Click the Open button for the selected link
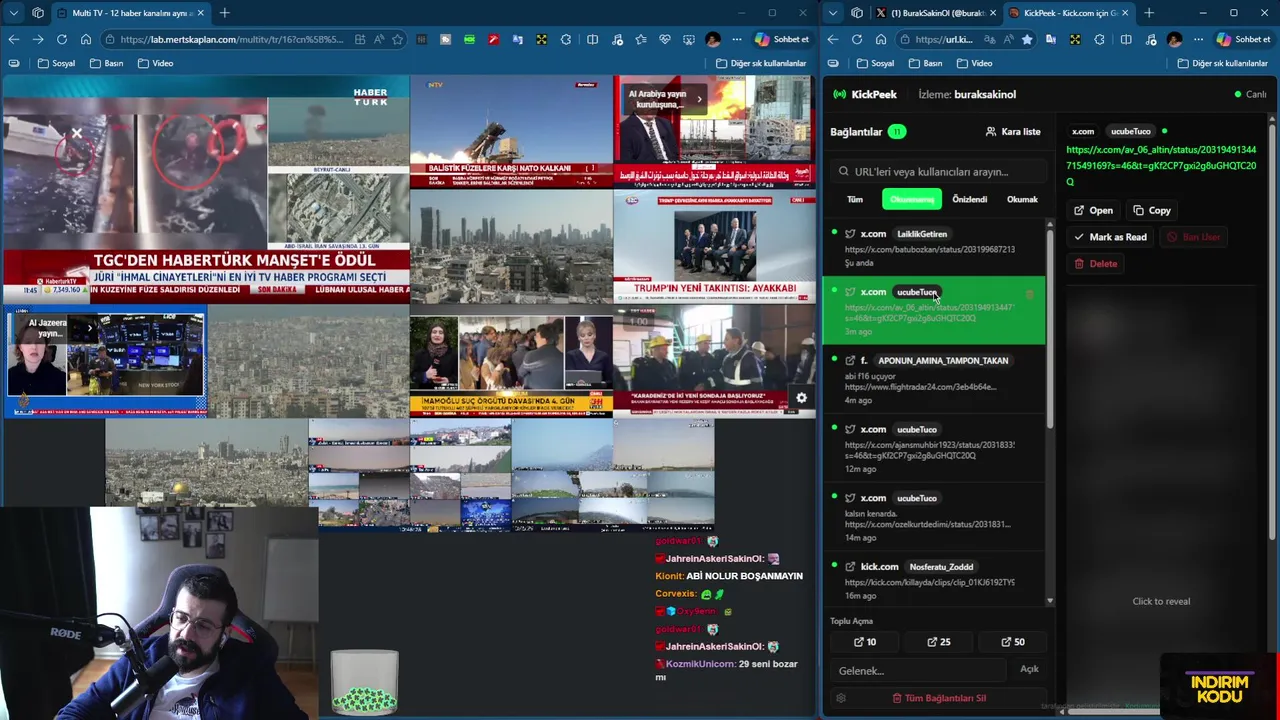 (x=1093, y=210)
